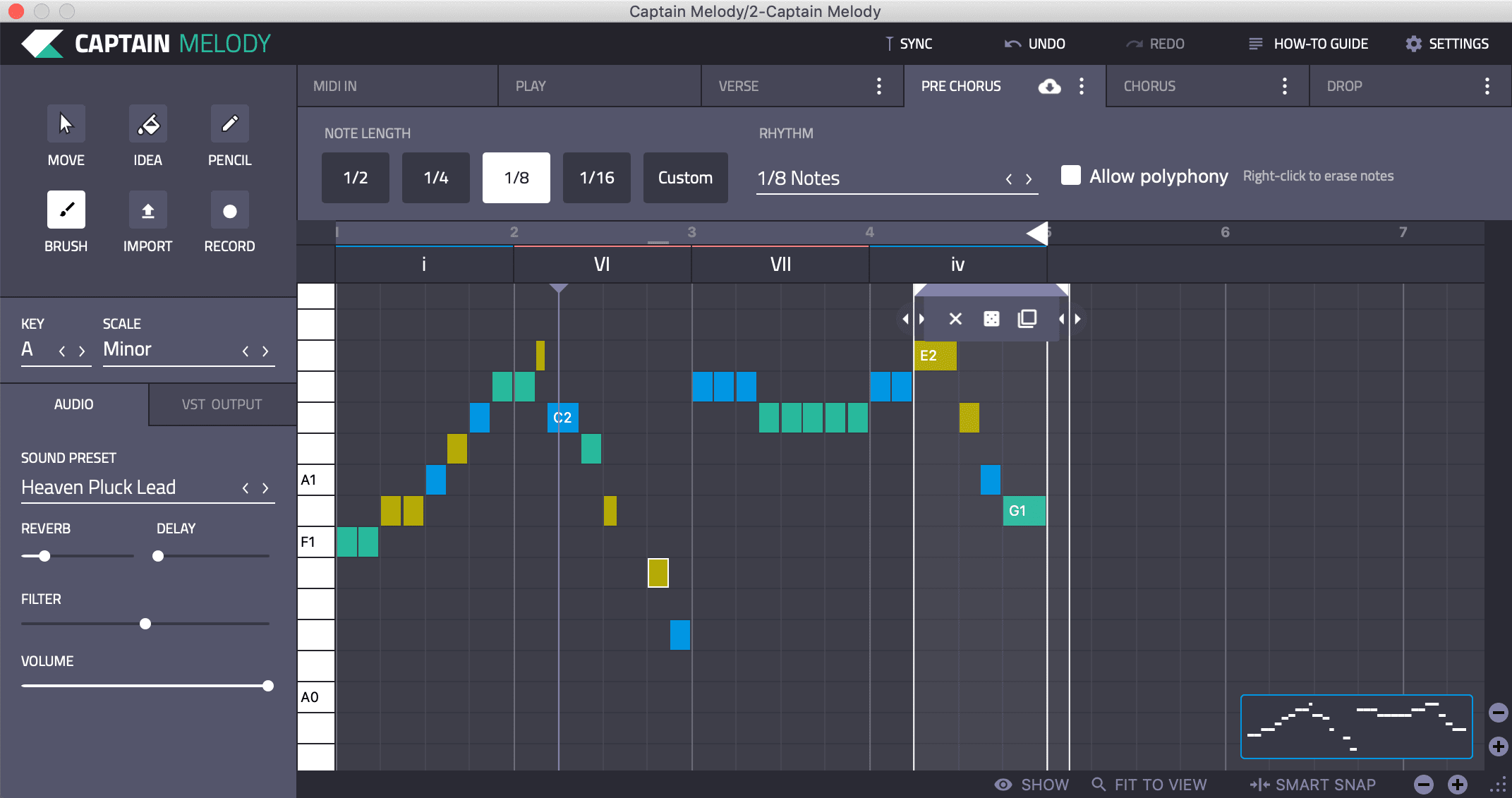Click the left selection edge arrows
Viewport: 1512px width, 798px height.
tap(913, 319)
